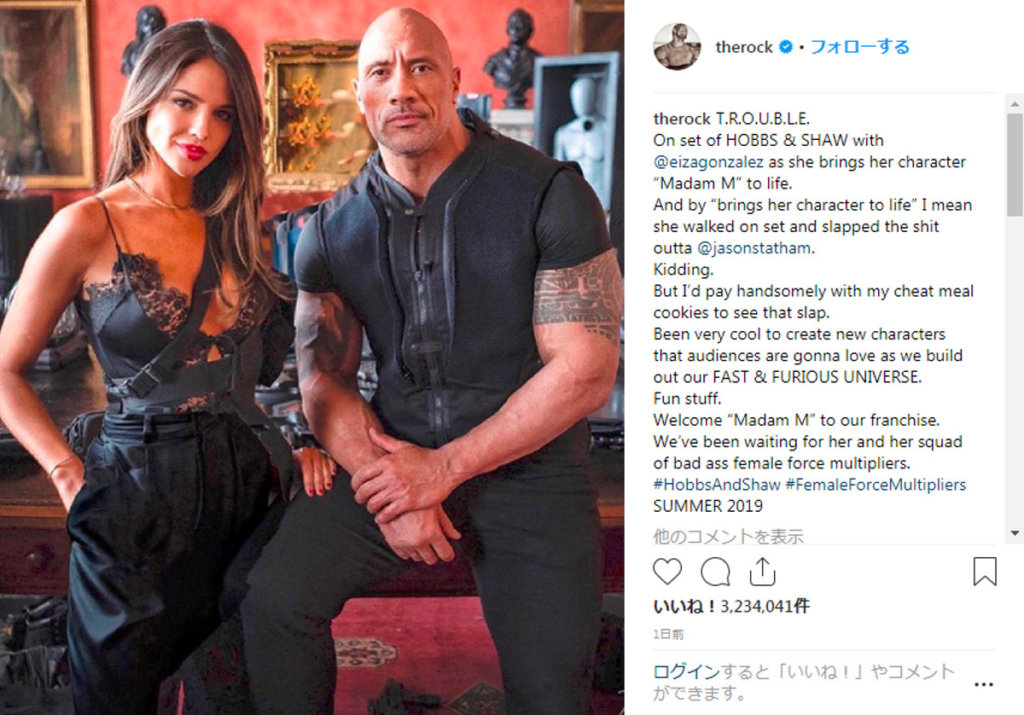Image resolution: width=1024 pixels, height=715 pixels.
Task: Share the post using the share icon
Action: (x=762, y=571)
